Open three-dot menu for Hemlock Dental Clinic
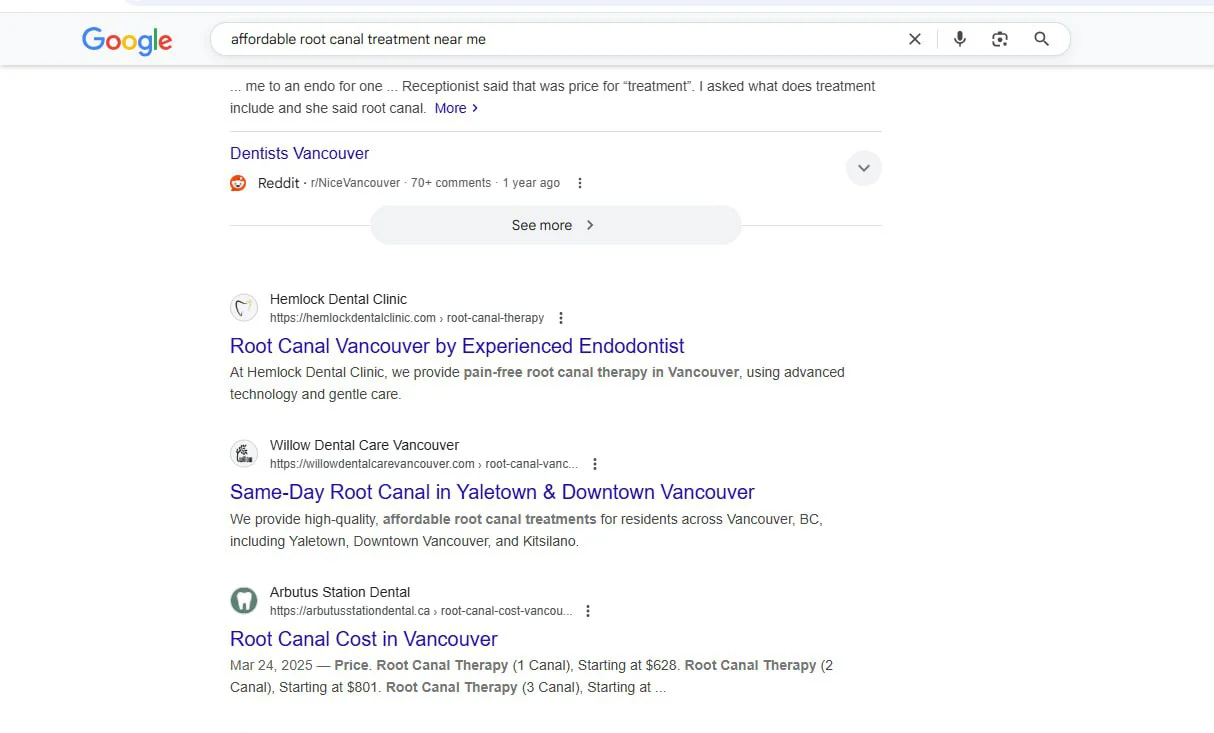The width and height of the screenshot is (1214, 733). click(561, 318)
